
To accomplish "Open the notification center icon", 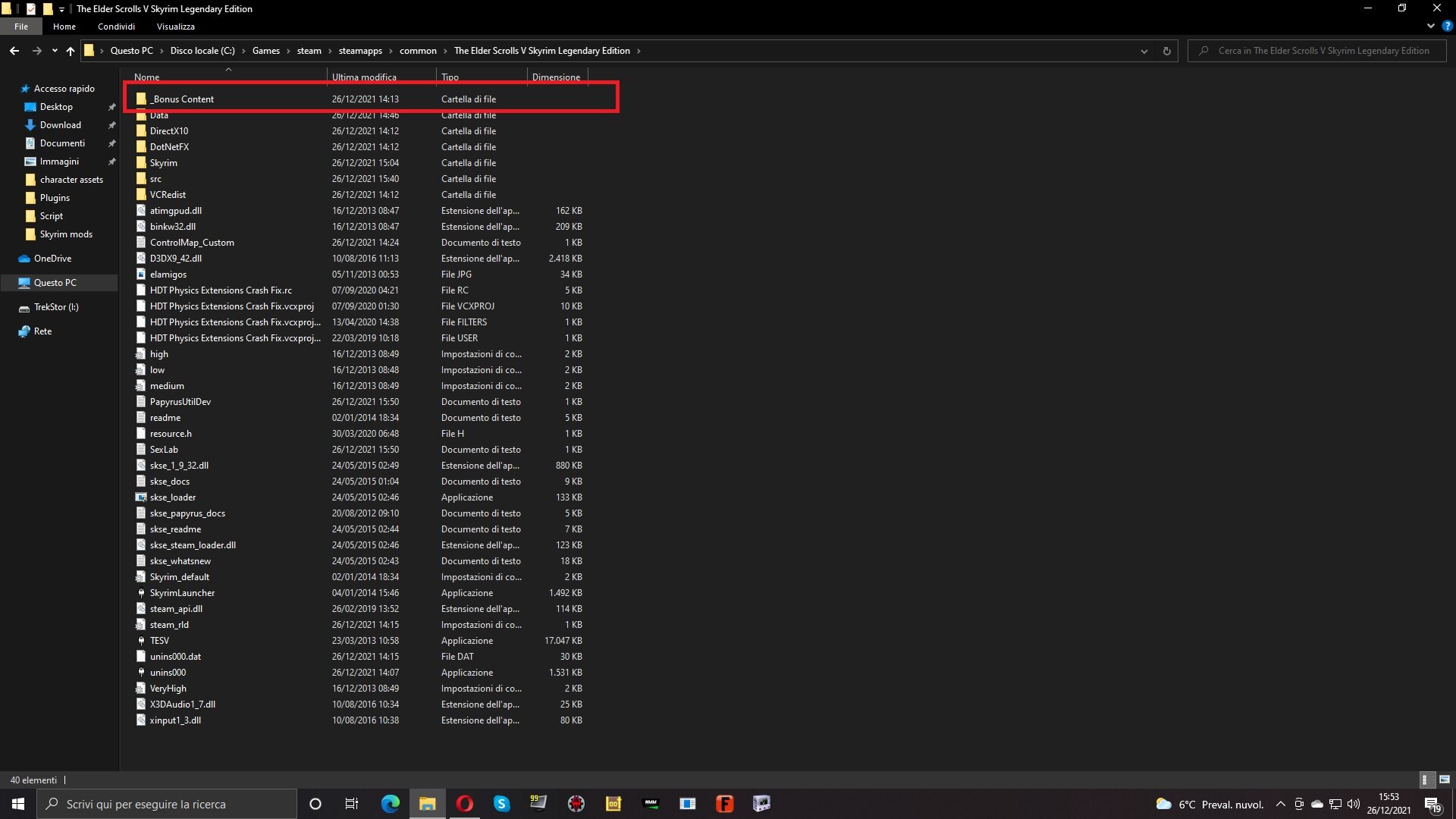I will 1432,804.
